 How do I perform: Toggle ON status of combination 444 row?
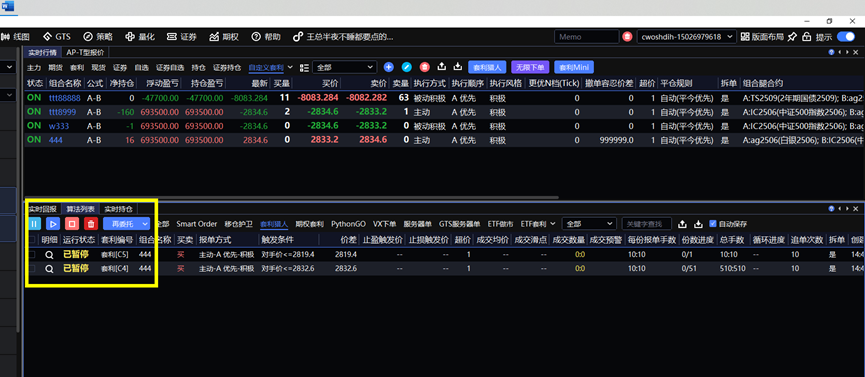pyautogui.click(x=34, y=140)
